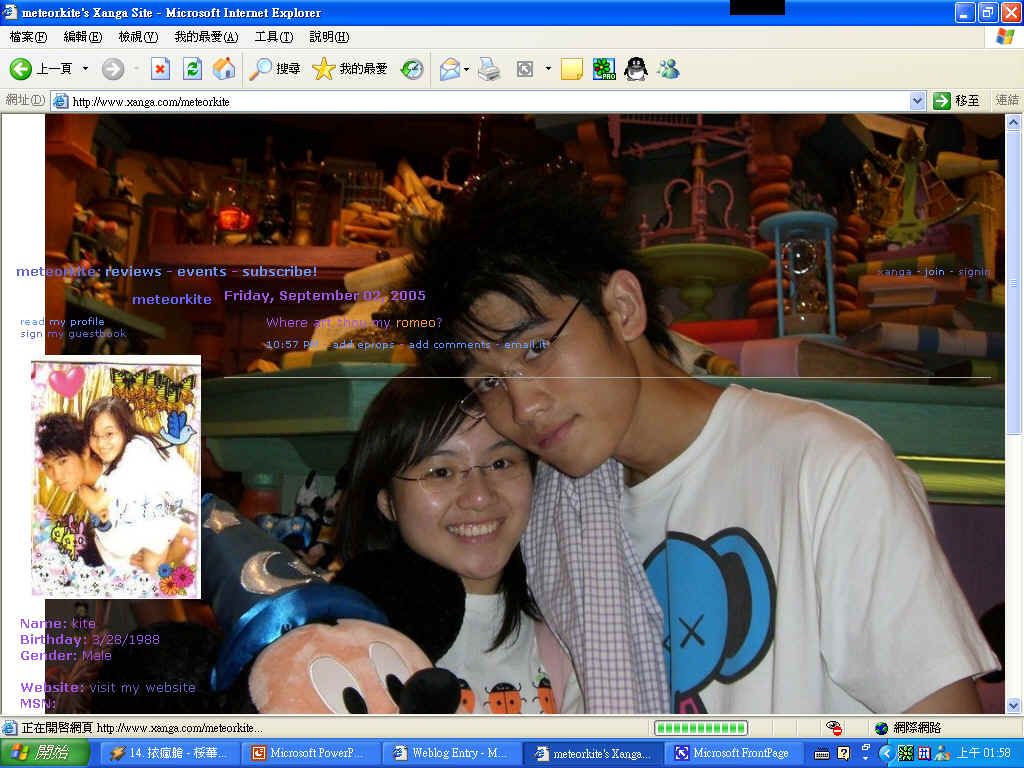This screenshot has height=768, width=1024.
Task: Open the Mail button dropdown arrow
Action: coord(466,69)
